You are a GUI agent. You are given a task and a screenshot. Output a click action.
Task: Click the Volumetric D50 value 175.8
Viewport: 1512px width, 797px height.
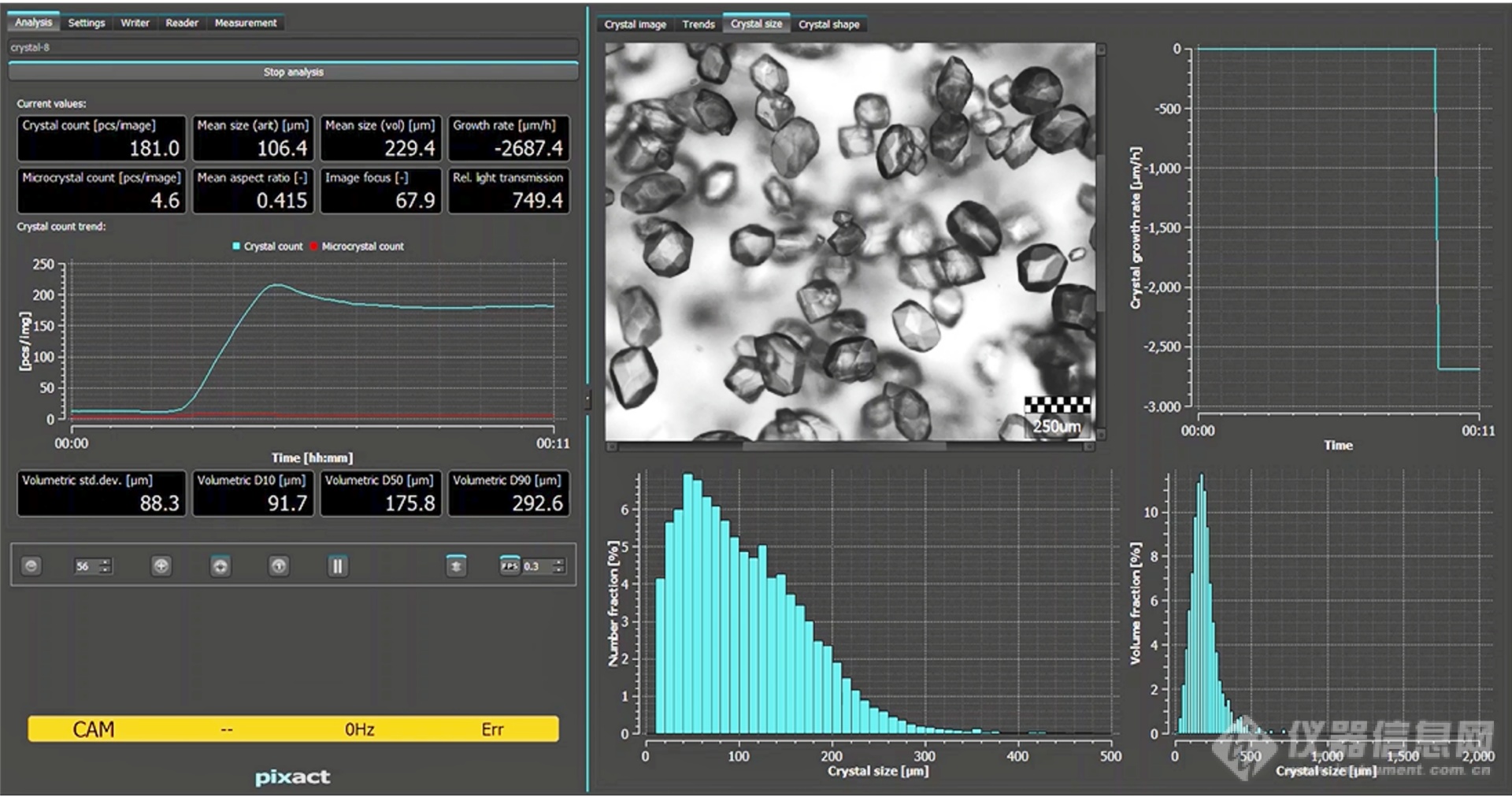coord(409,503)
